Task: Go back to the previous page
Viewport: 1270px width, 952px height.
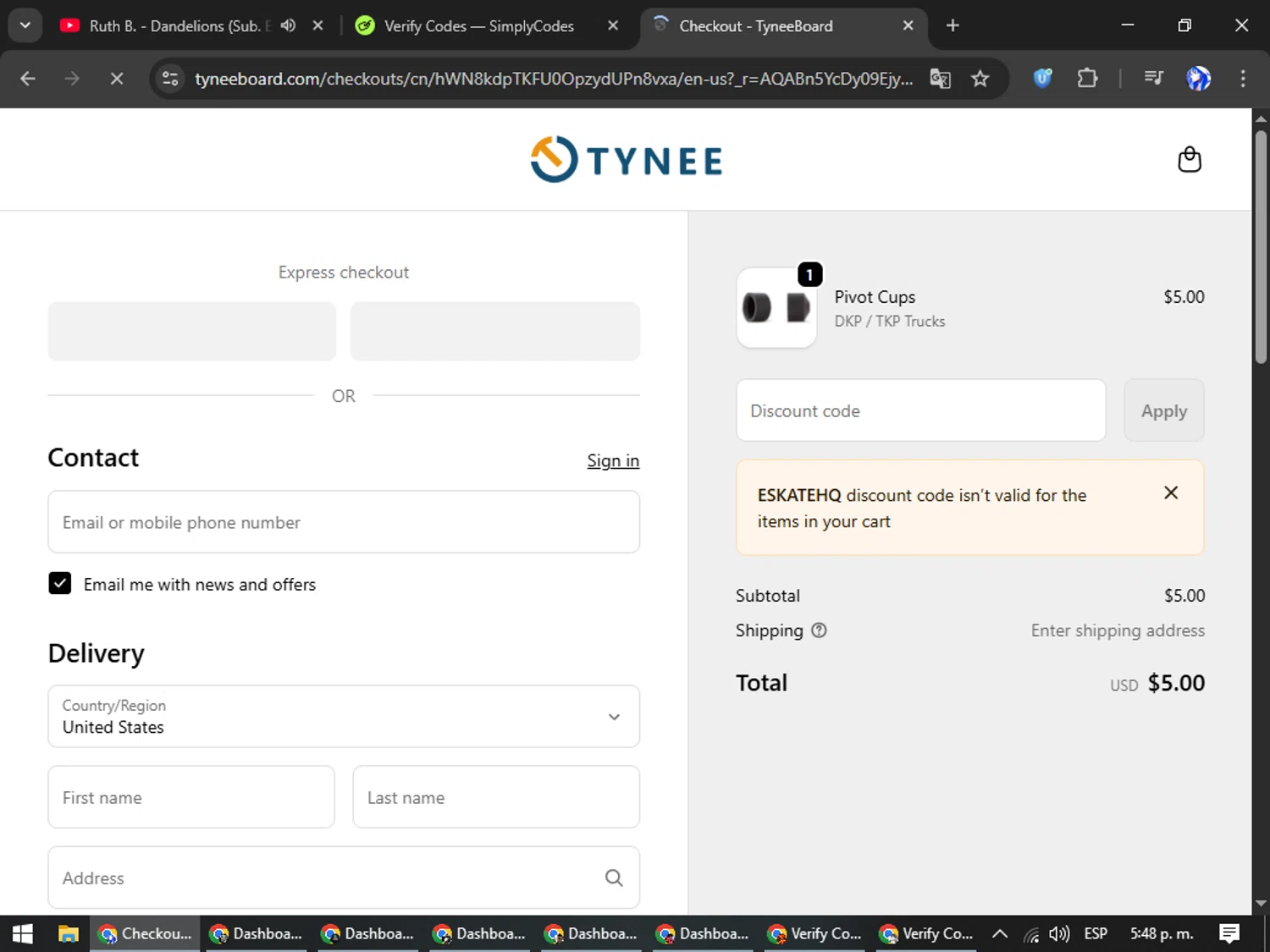Action: (28, 79)
